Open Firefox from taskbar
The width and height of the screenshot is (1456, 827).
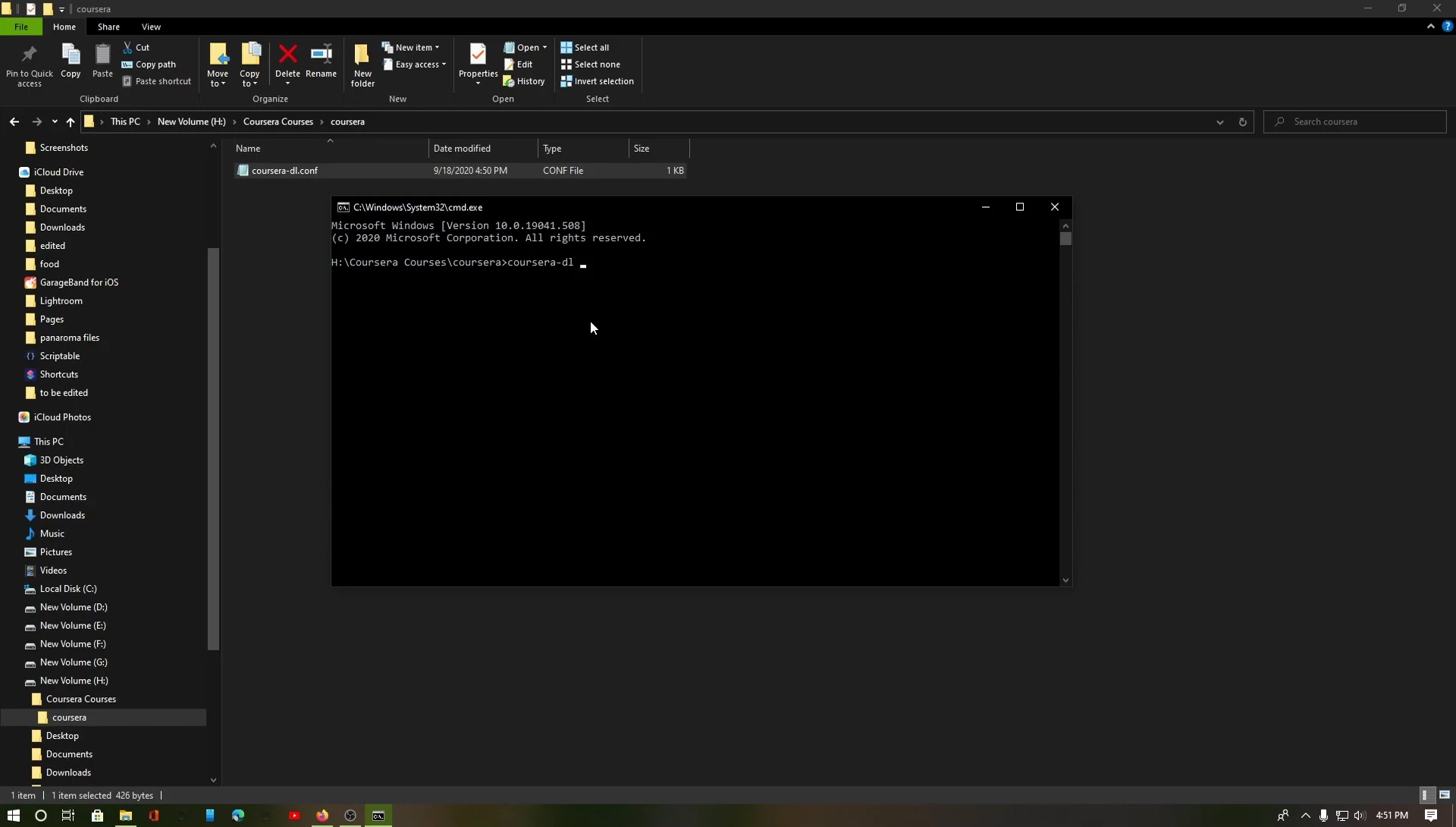322,816
